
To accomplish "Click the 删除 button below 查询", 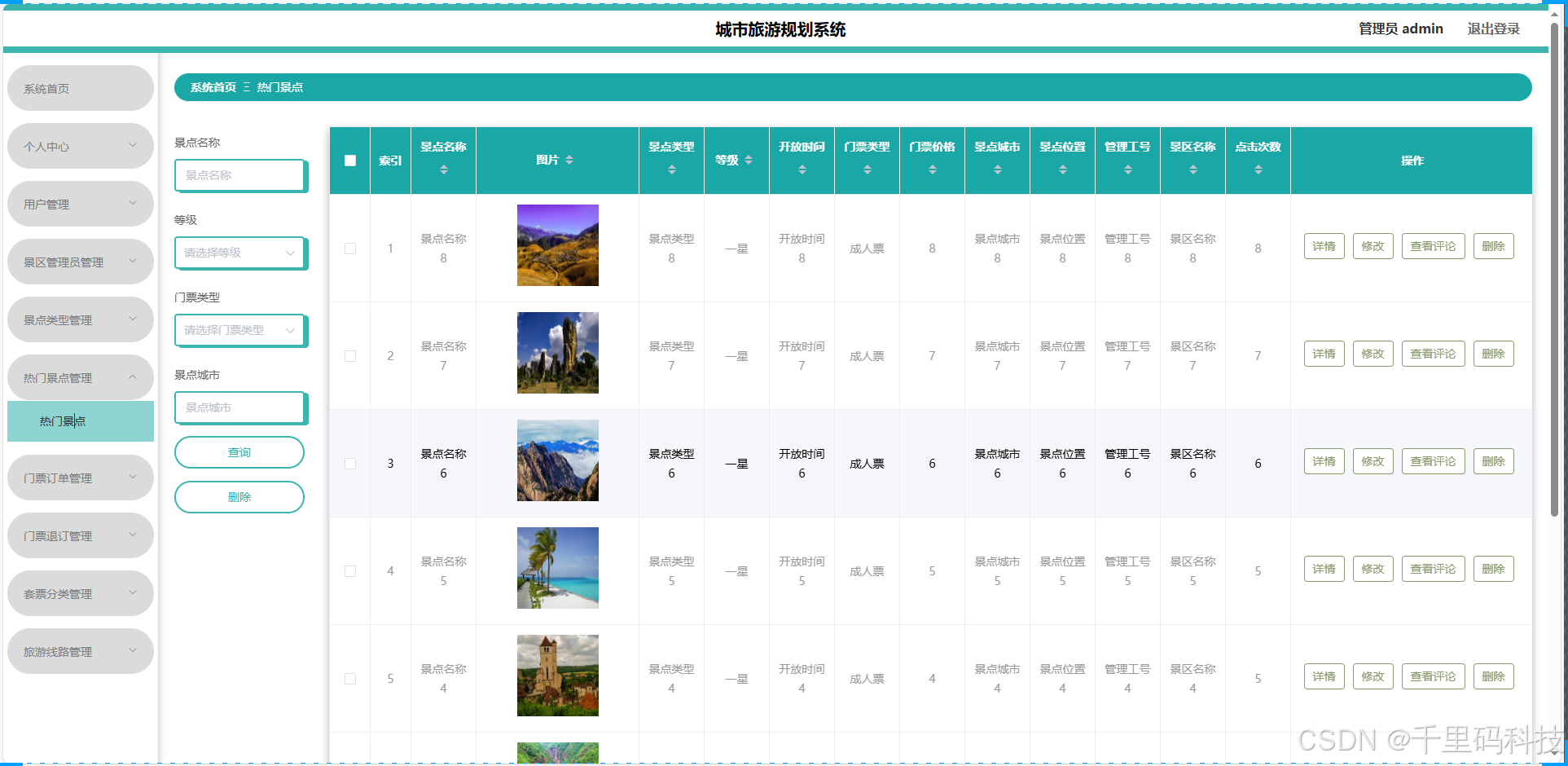I will point(239,497).
